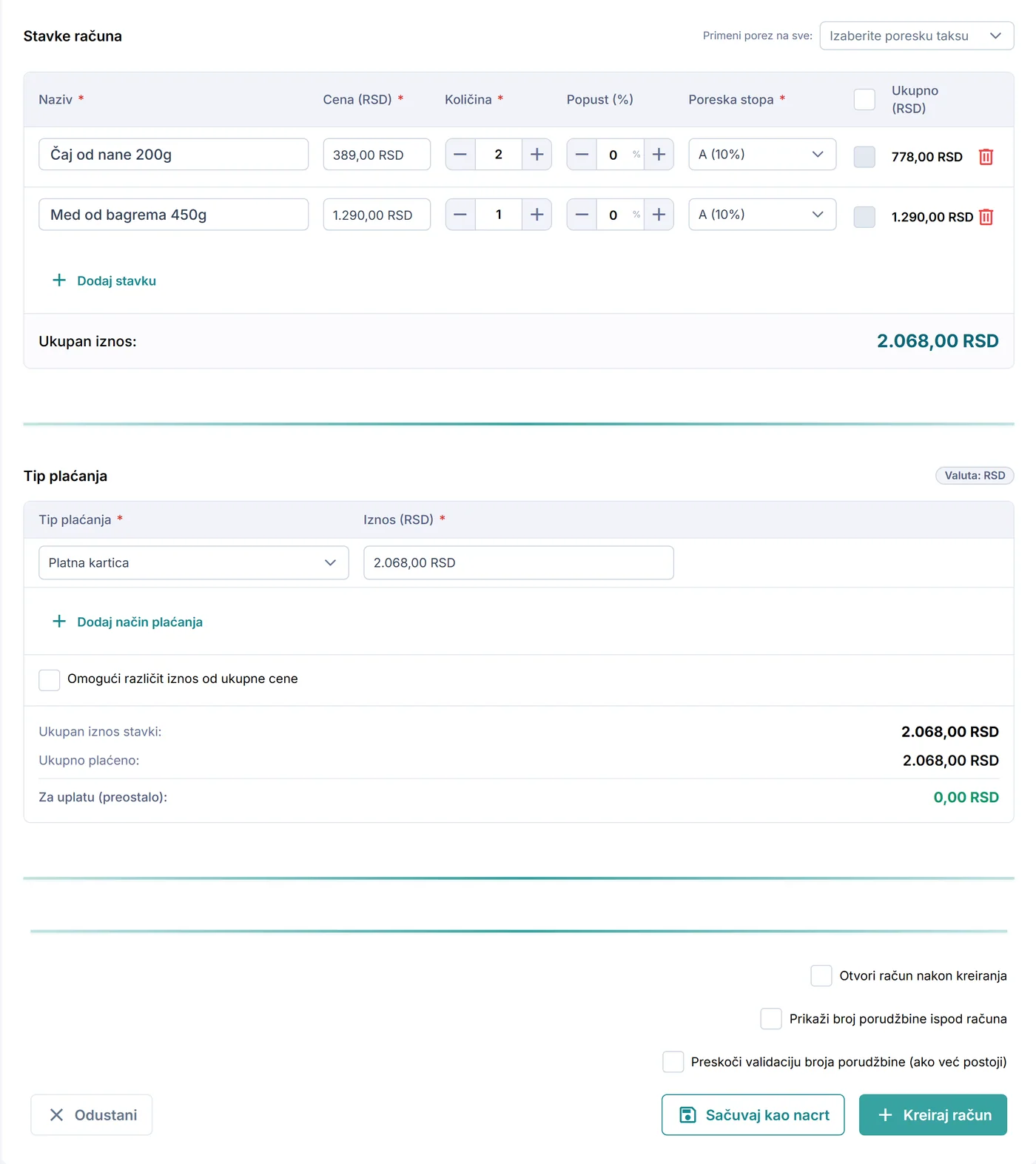Tick the header checkbox next to Ukupno (RSD)
Image resolution: width=1036 pixels, height=1164 pixels.
864,99
